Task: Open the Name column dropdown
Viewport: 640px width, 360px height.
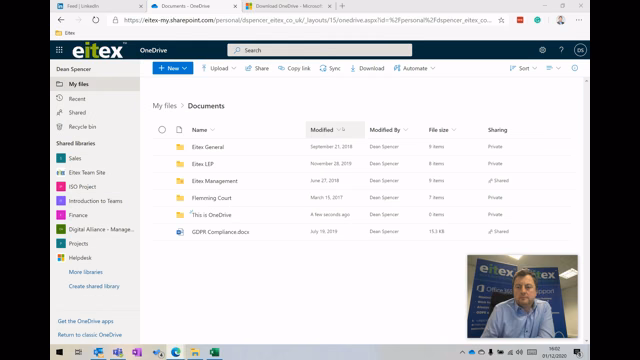Action: point(213,130)
